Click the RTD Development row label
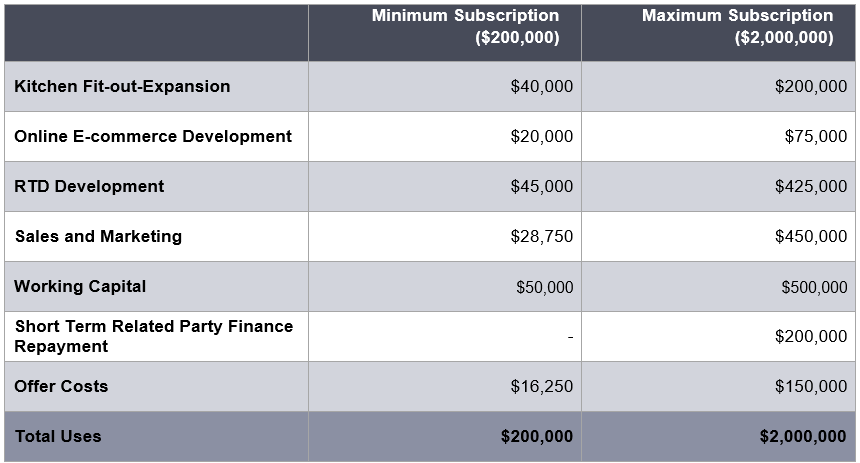860x463 pixels. click(89, 187)
